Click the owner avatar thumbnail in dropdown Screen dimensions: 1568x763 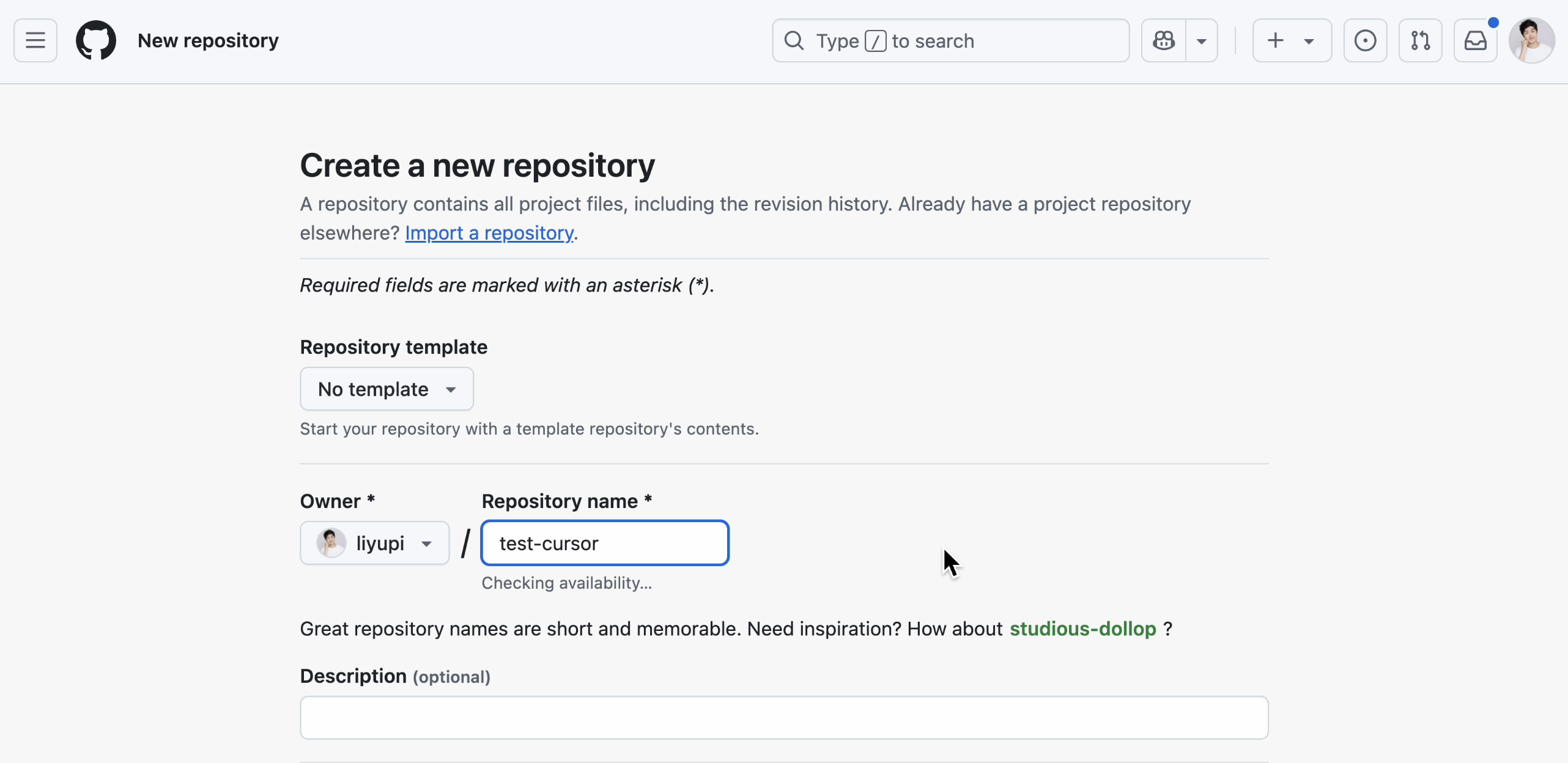click(331, 543)
